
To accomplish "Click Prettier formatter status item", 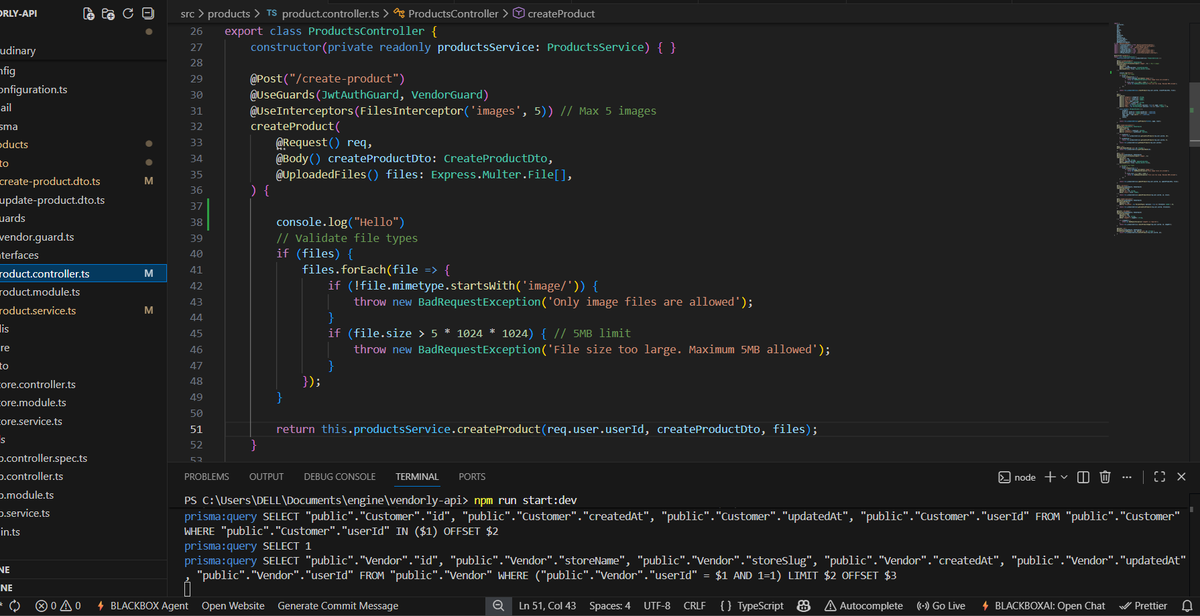I will (x=1143, y=606).
